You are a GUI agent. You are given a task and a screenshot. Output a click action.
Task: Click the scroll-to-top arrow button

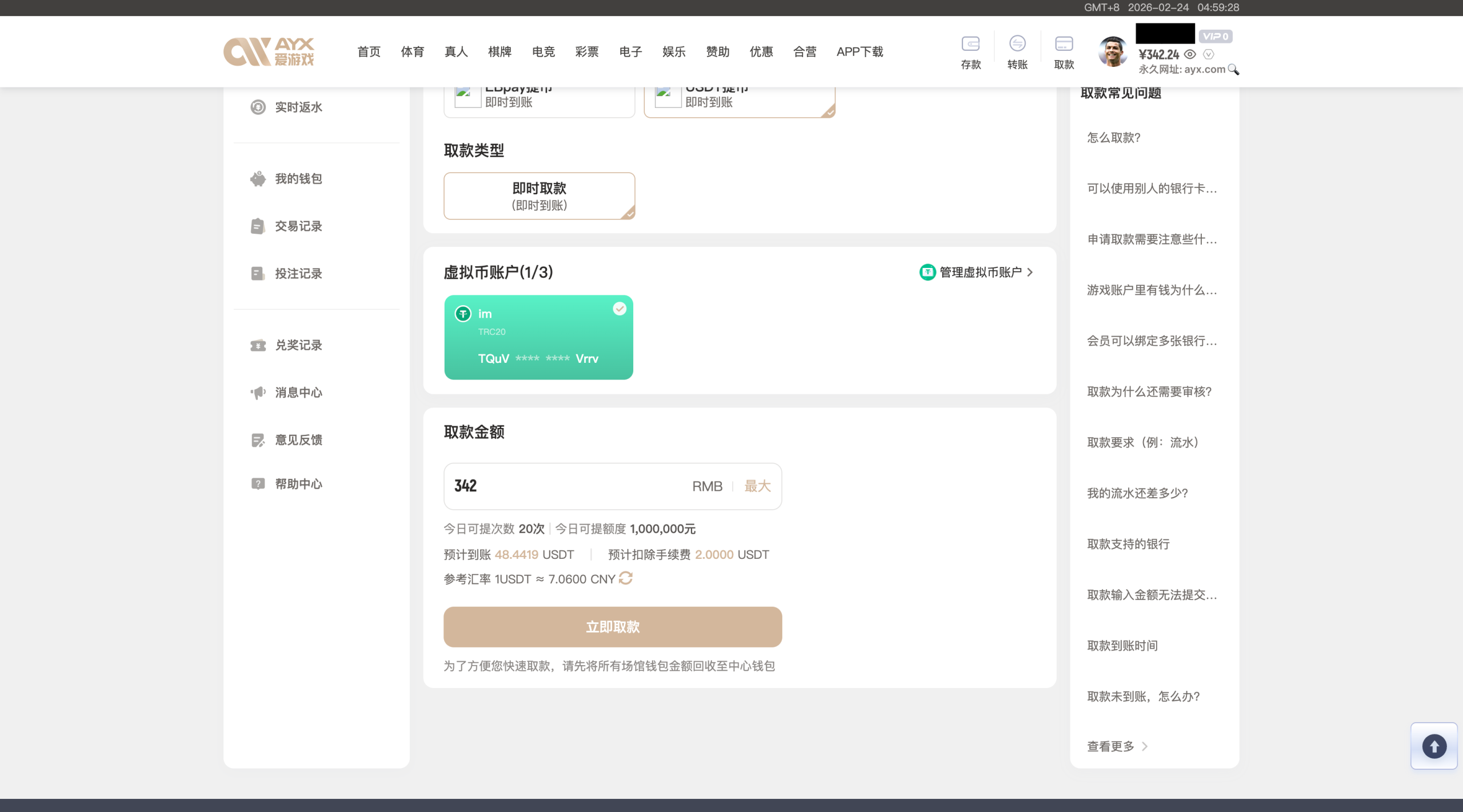(1434, 746)
